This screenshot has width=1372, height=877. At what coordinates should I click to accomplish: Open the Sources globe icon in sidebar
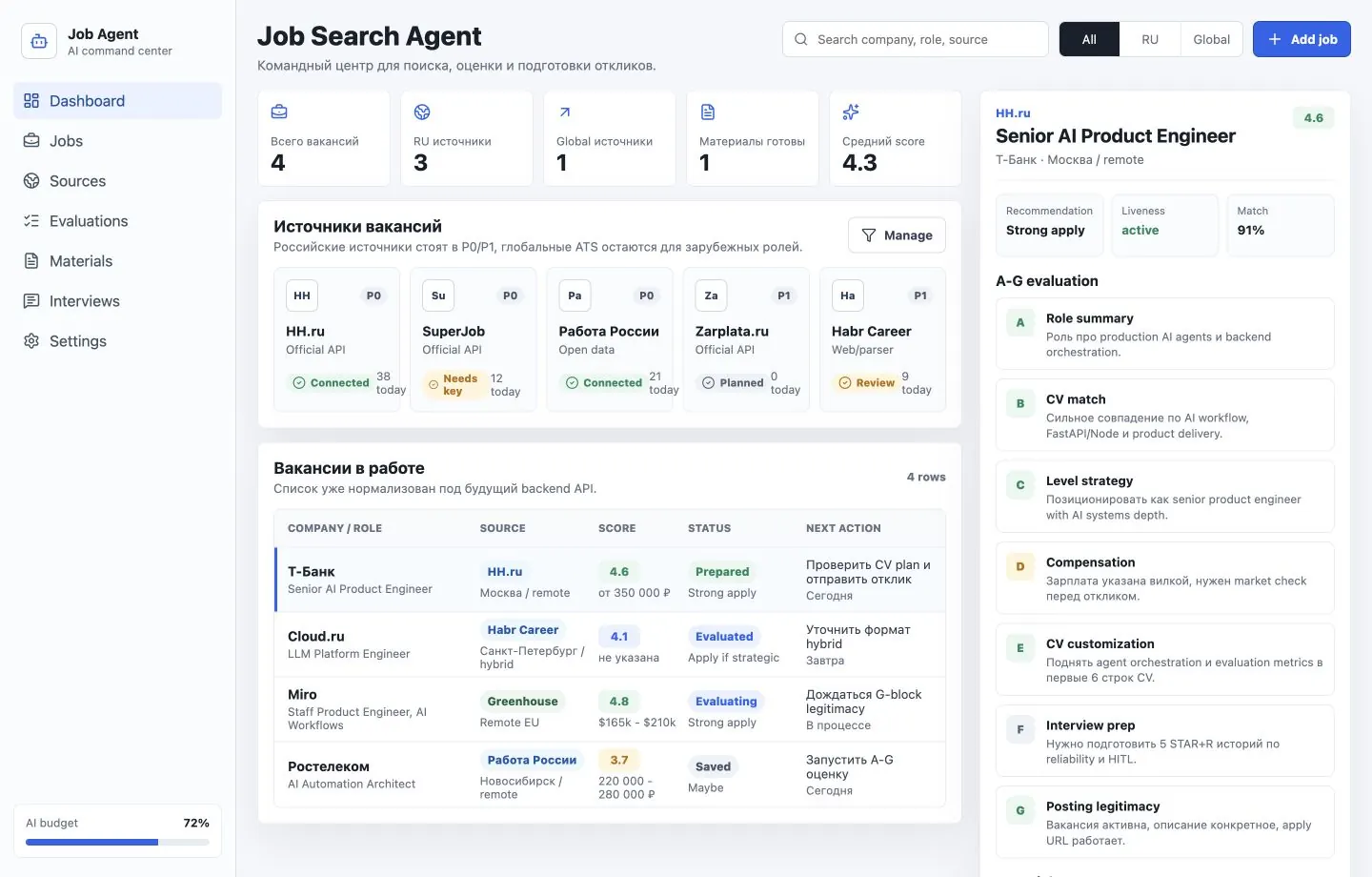(x=31, y=181)
